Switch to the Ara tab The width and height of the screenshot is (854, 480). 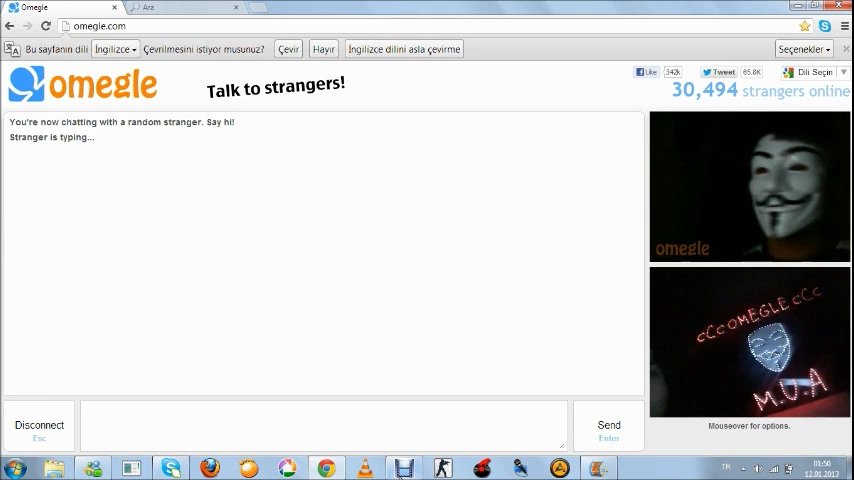tap(185, 8)
